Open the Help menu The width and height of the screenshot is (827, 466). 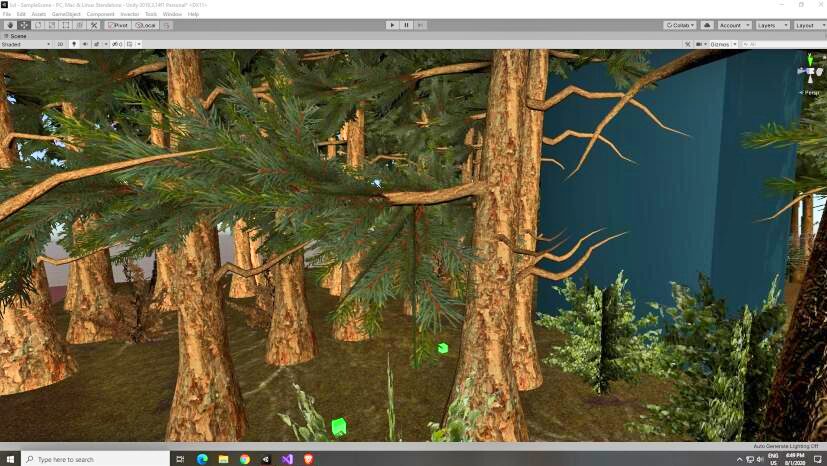tap(194, 14)
